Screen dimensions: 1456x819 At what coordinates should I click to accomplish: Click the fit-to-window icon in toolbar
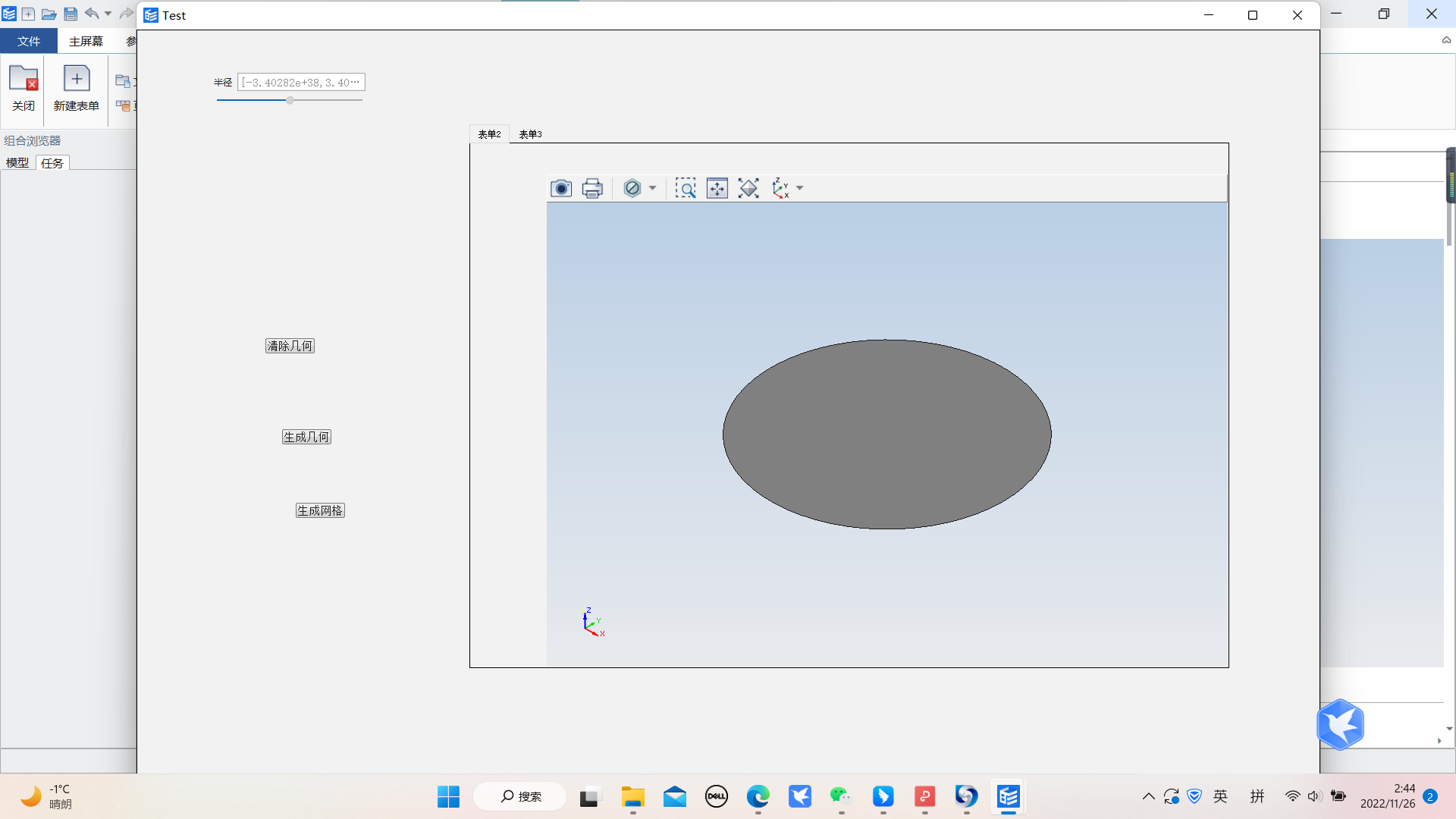717,188
